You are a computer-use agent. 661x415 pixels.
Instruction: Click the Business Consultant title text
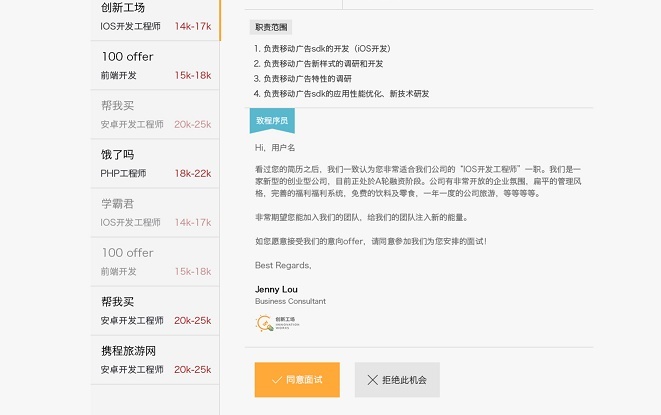tap(290, 301)
